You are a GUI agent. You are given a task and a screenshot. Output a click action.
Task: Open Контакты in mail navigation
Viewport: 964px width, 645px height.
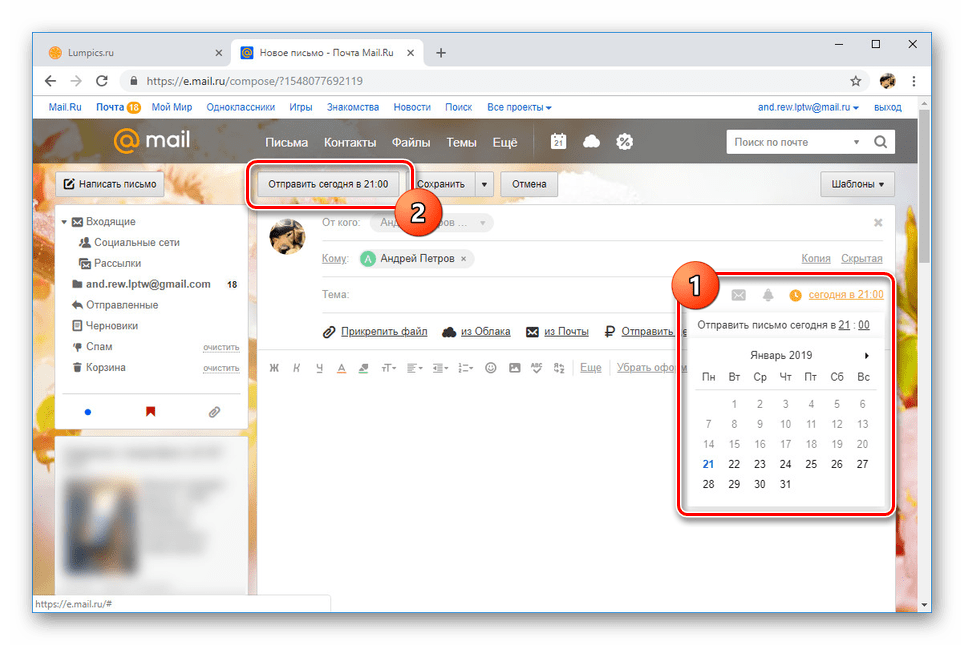[350, 142]
